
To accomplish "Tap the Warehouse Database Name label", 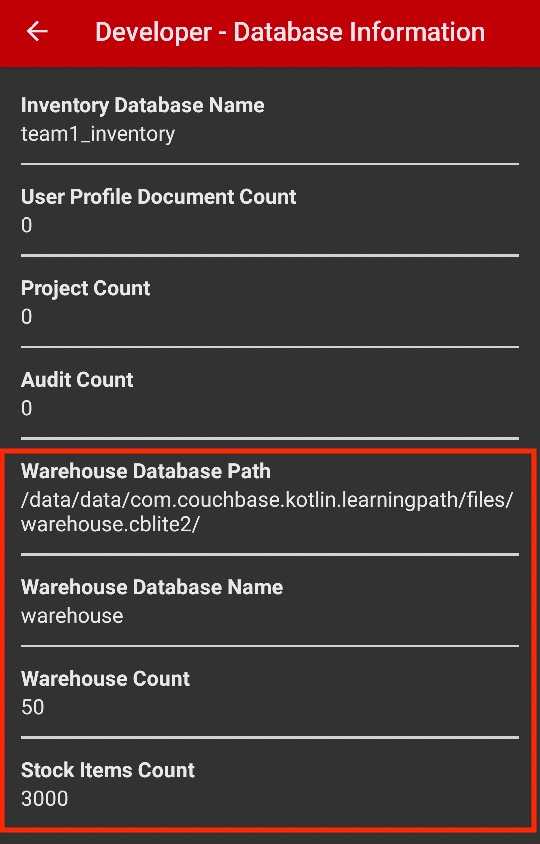I will point(152,587).
